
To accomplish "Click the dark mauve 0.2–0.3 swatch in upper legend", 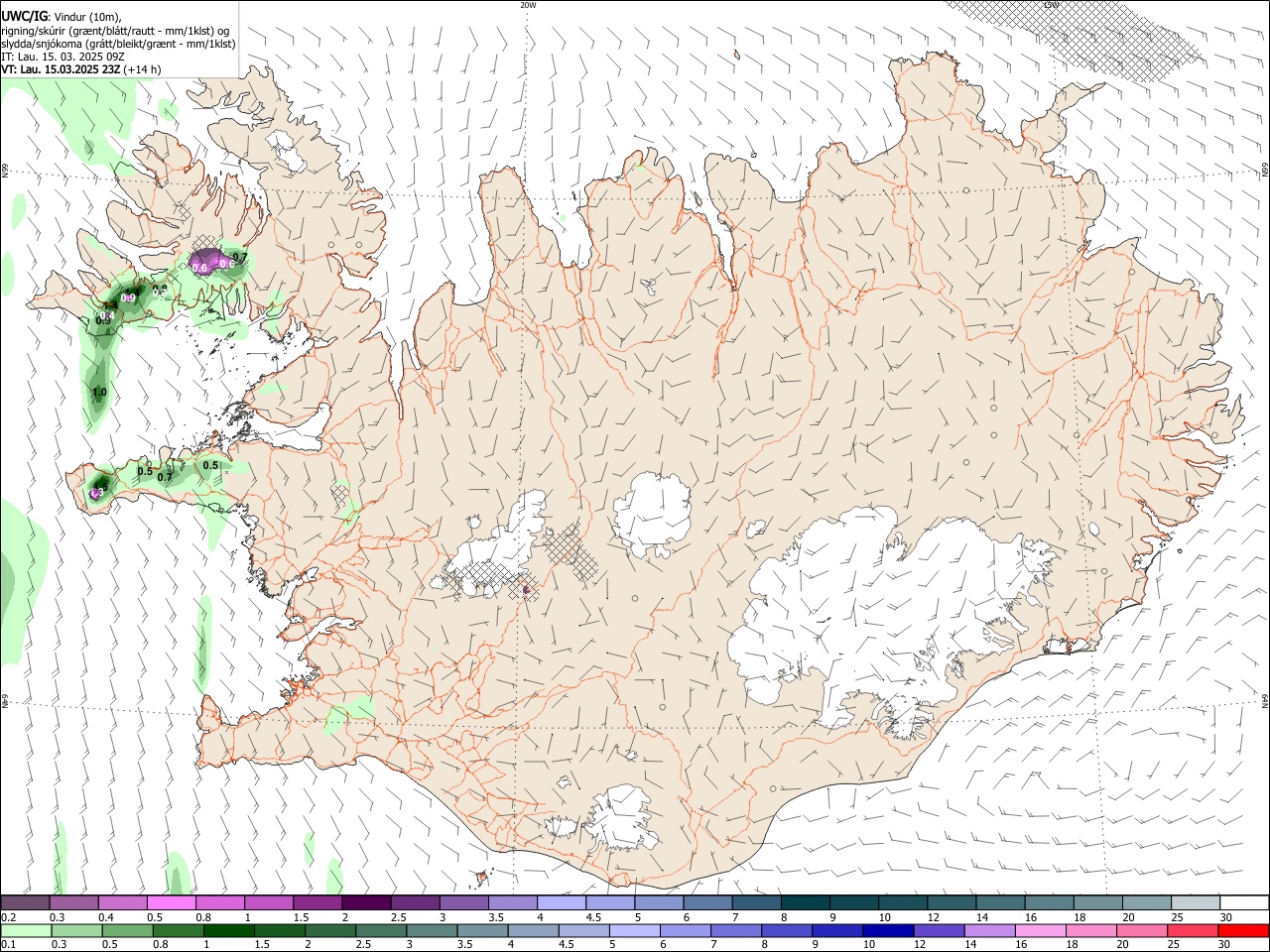I will (x=26, y=902).
